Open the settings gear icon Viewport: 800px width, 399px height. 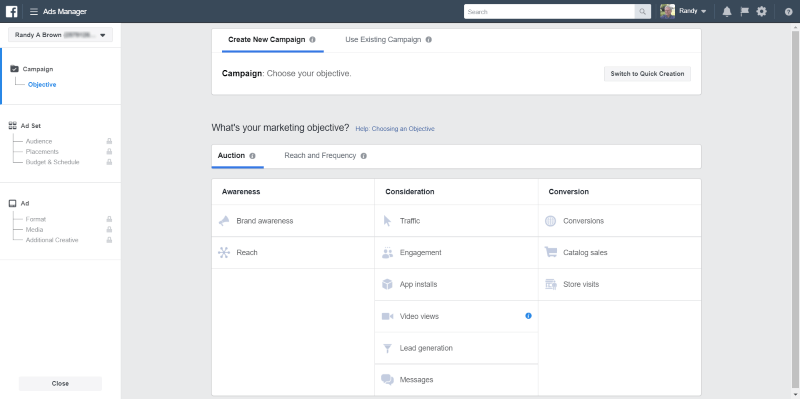tap(761, 12)
